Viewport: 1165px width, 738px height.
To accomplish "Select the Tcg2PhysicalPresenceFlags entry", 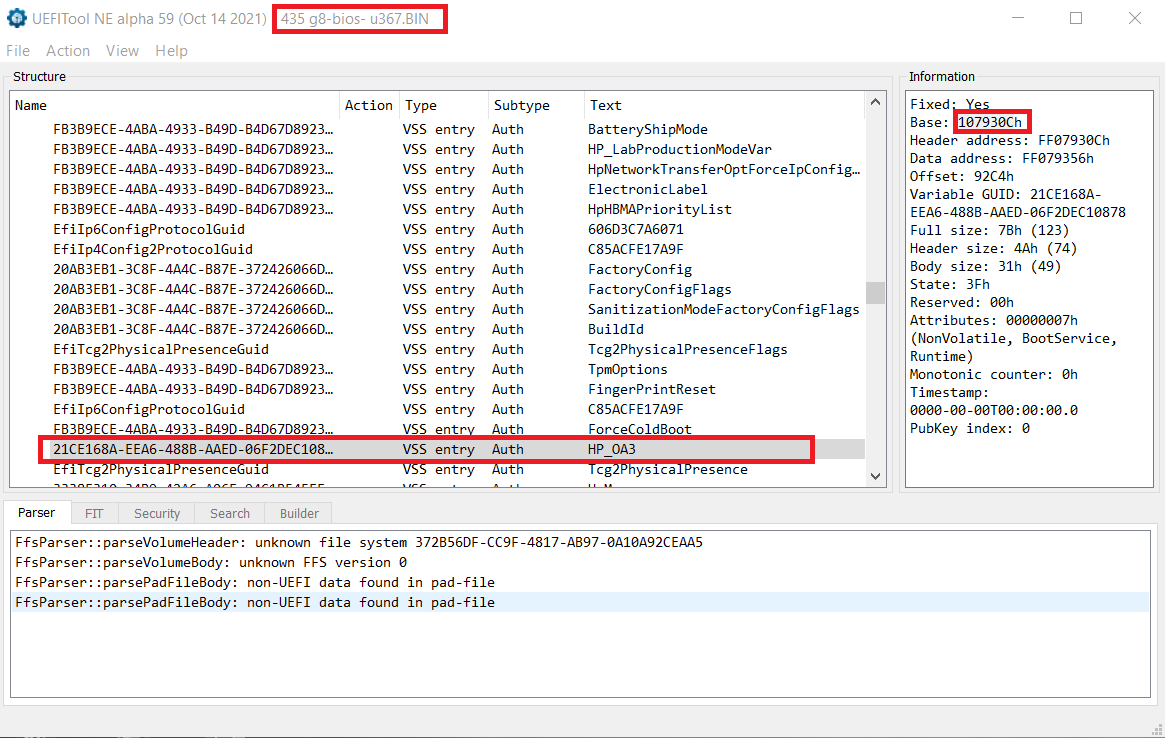I will click(x=437, y=350).
